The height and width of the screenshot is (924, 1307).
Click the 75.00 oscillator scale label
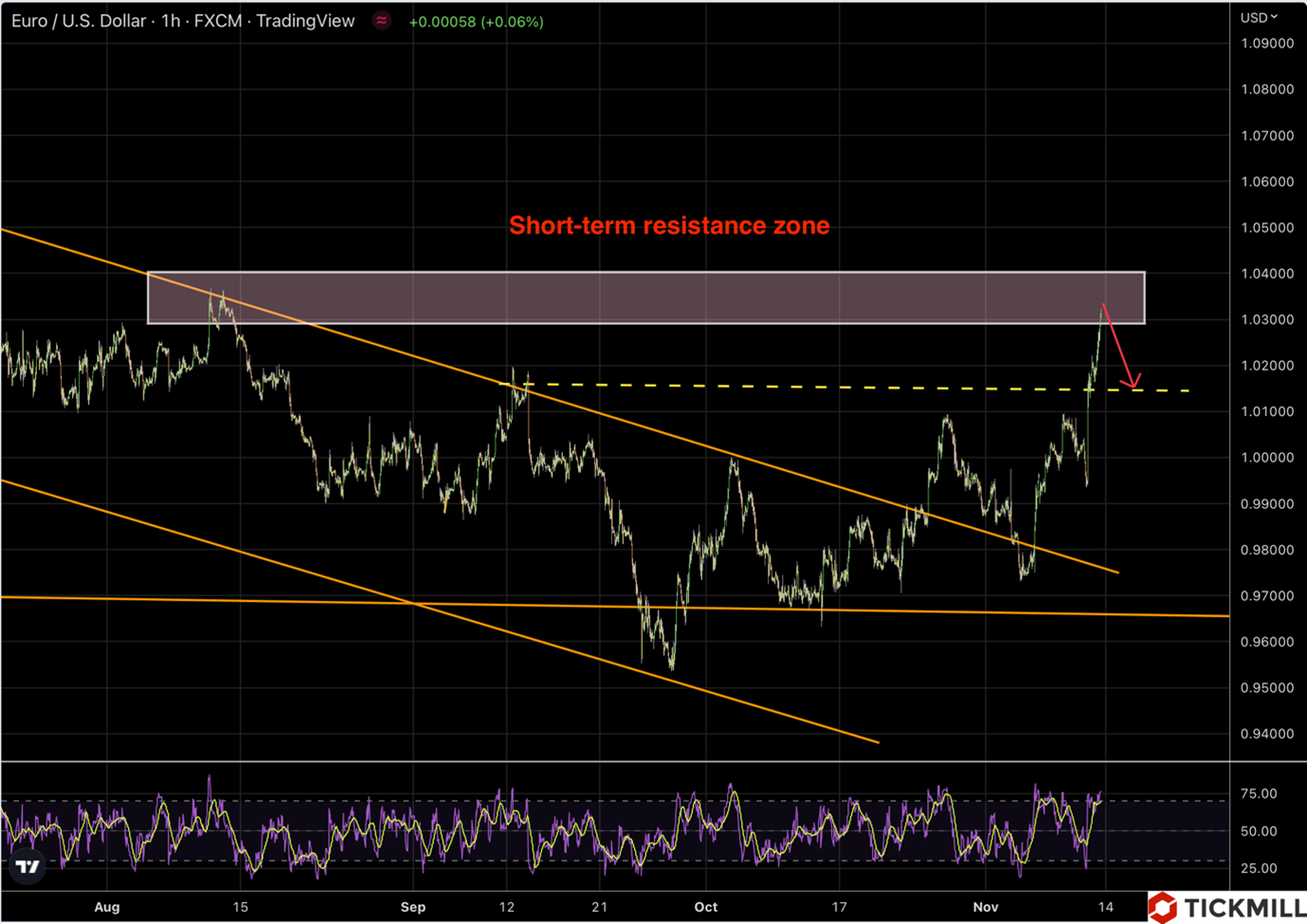pyautogui.click(x=1259, y=794)
